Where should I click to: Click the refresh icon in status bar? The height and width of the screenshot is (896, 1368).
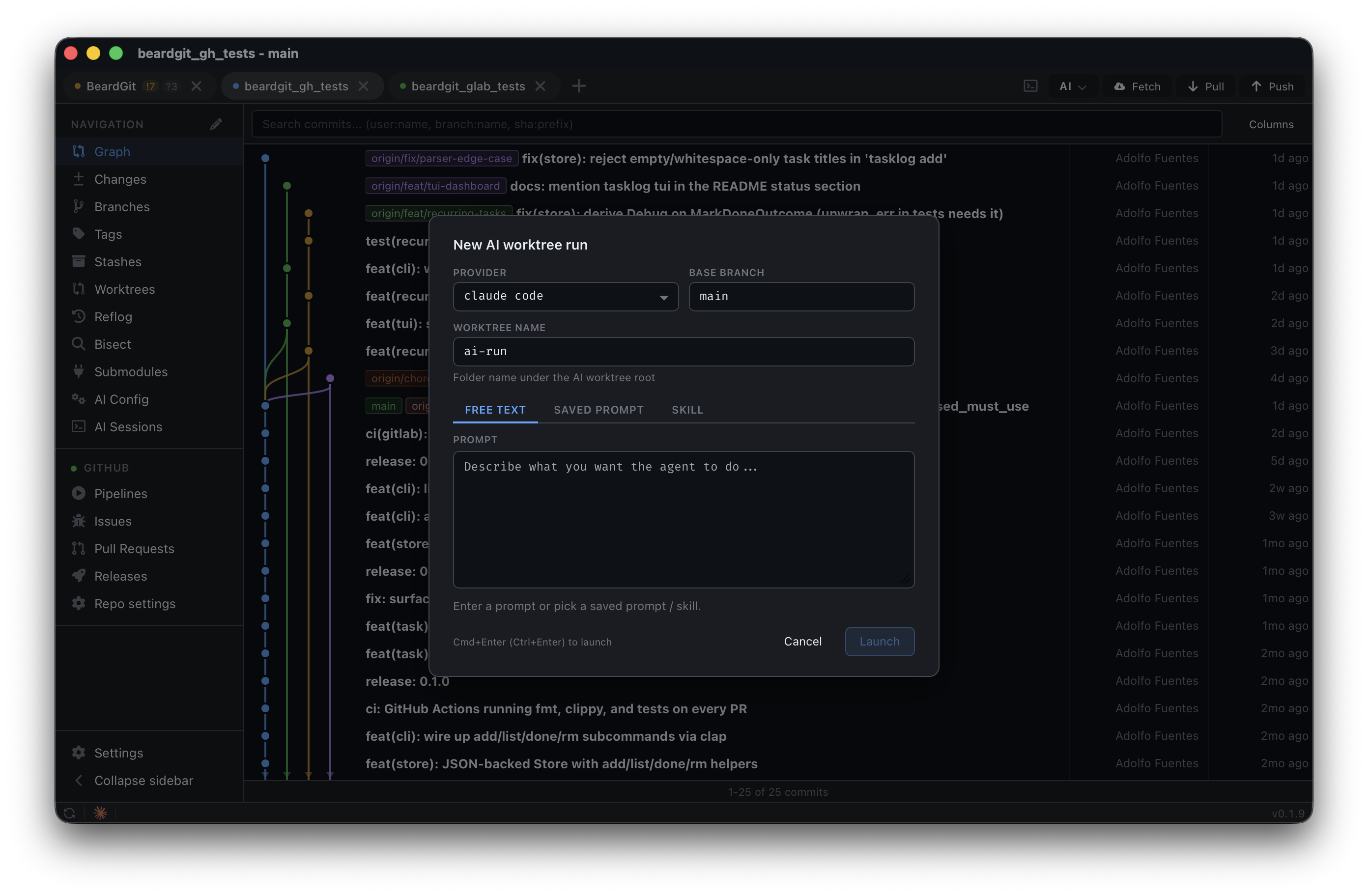click(x=70, y=813)
